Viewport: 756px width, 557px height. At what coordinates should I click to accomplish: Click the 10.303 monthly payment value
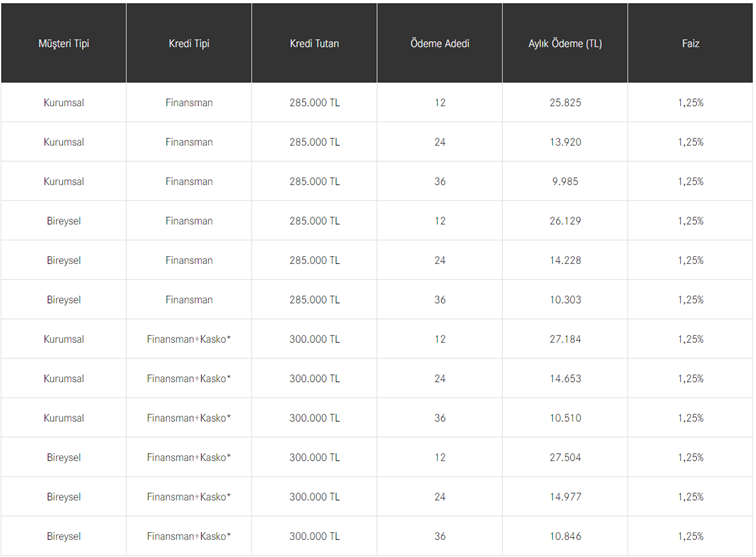[x=565, y=300]
